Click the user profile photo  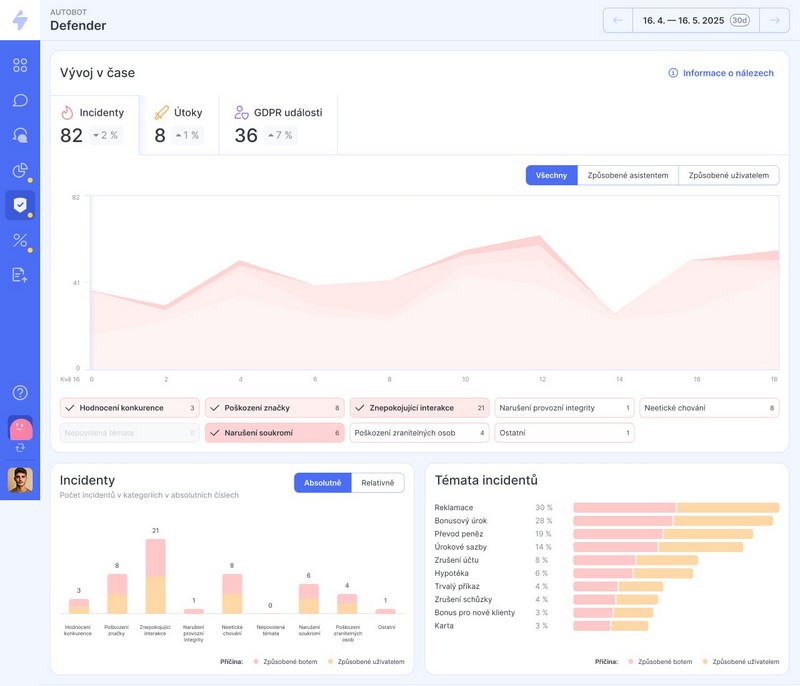[x=20, y=481]
